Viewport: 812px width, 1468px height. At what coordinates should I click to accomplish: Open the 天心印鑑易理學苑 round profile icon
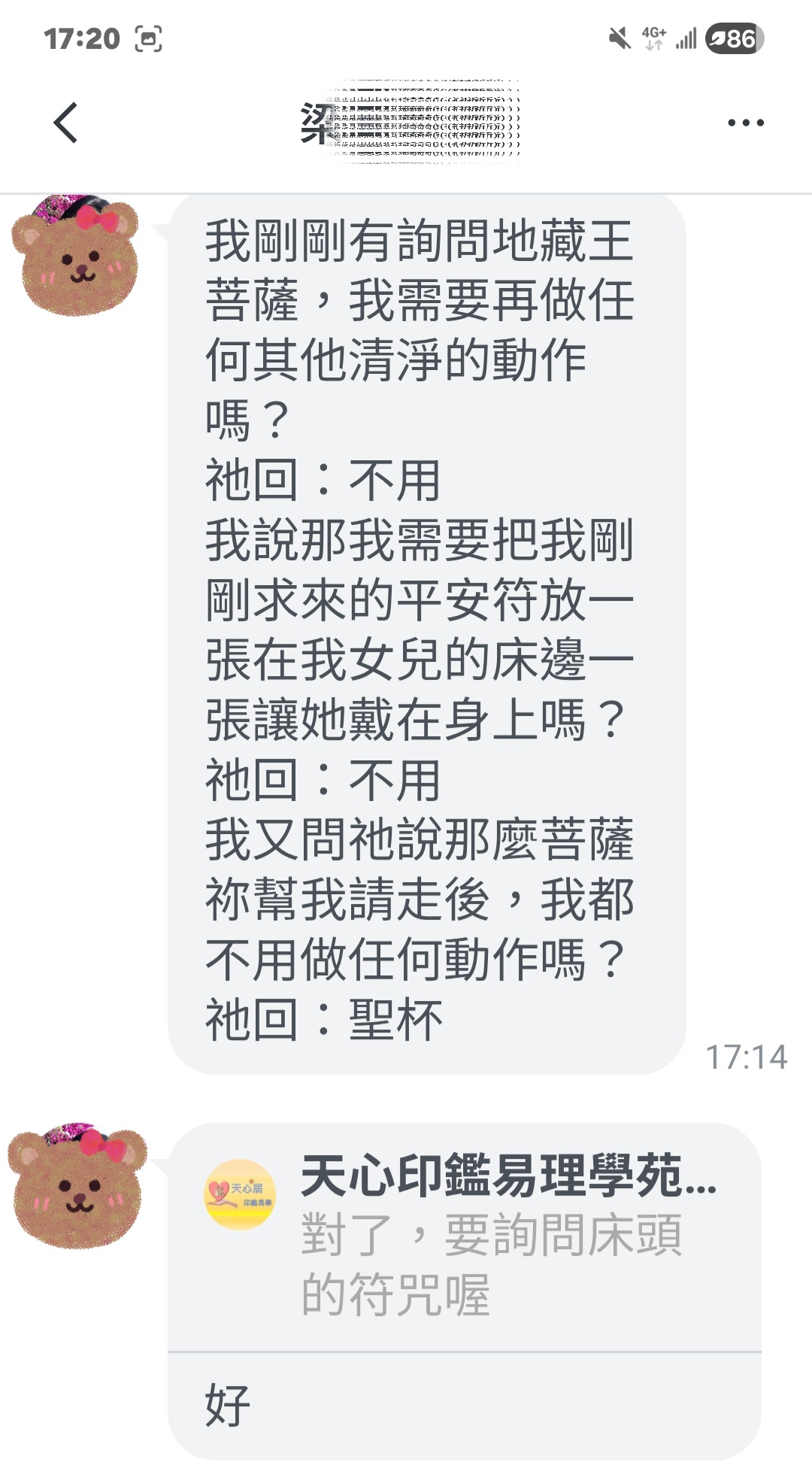(240, 1195)
